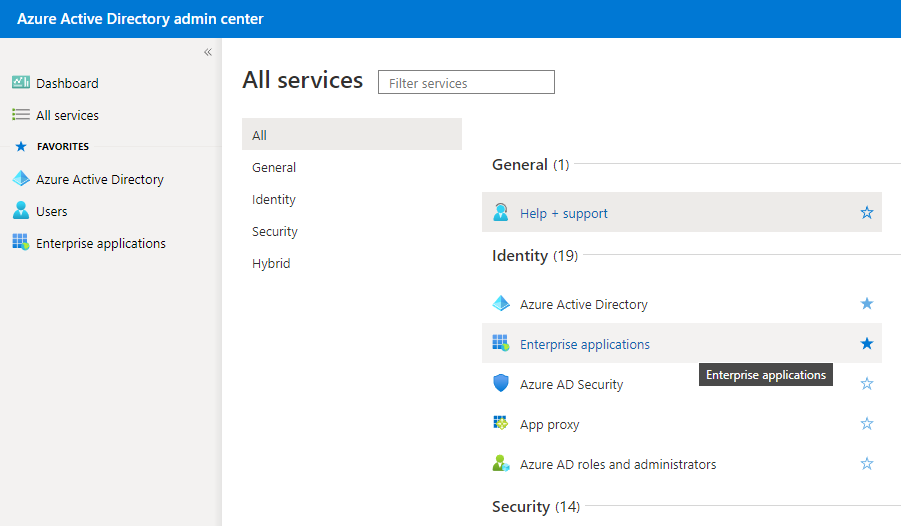Click the Enterprise applications grid icon in sidebar
The width and height of the screenshot is (901, 526).
(21, 242)
